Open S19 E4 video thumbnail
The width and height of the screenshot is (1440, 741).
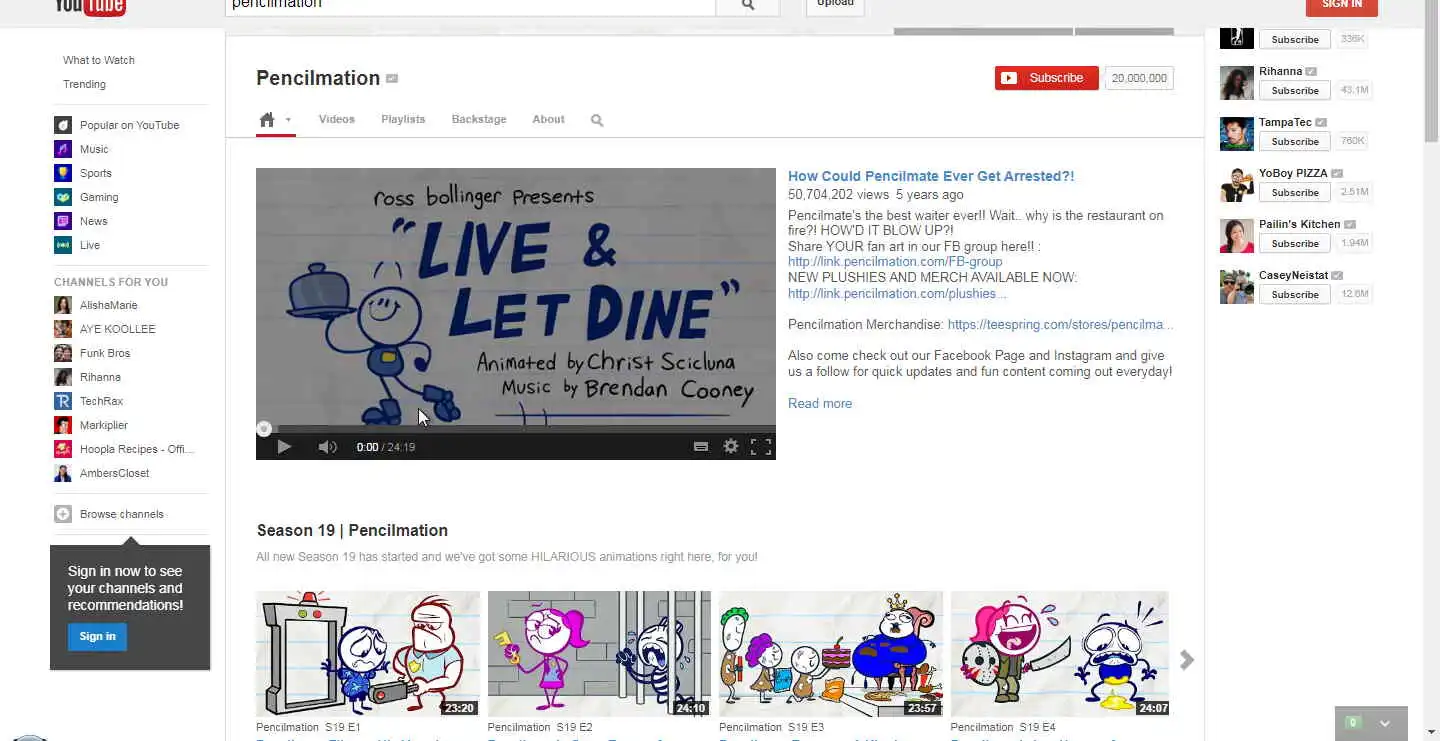[1060, 654]
